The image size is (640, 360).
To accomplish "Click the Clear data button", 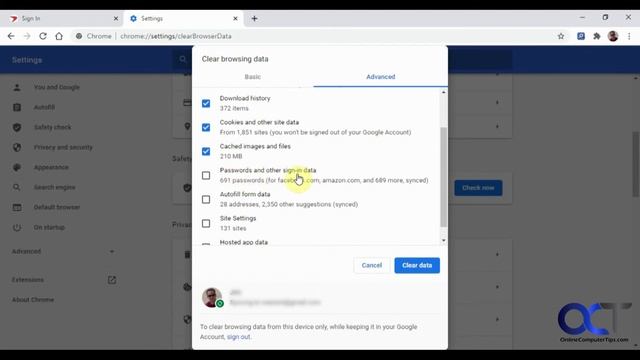I will (x=417, y=265).
